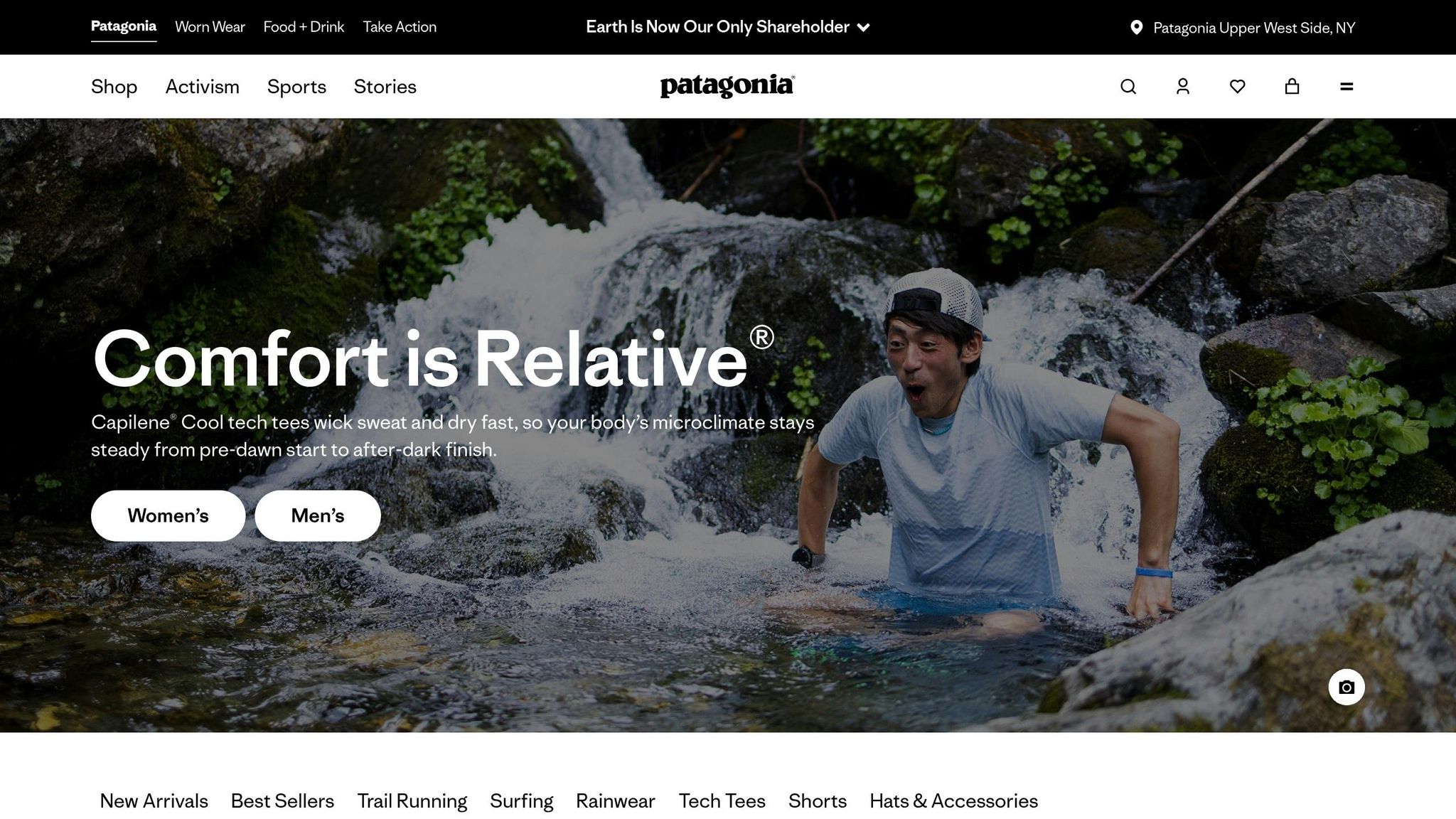The height and width of the screenshot is (819, 1456).
Task: Open the Activism navigation menu
Action: (x=202, y=87)
